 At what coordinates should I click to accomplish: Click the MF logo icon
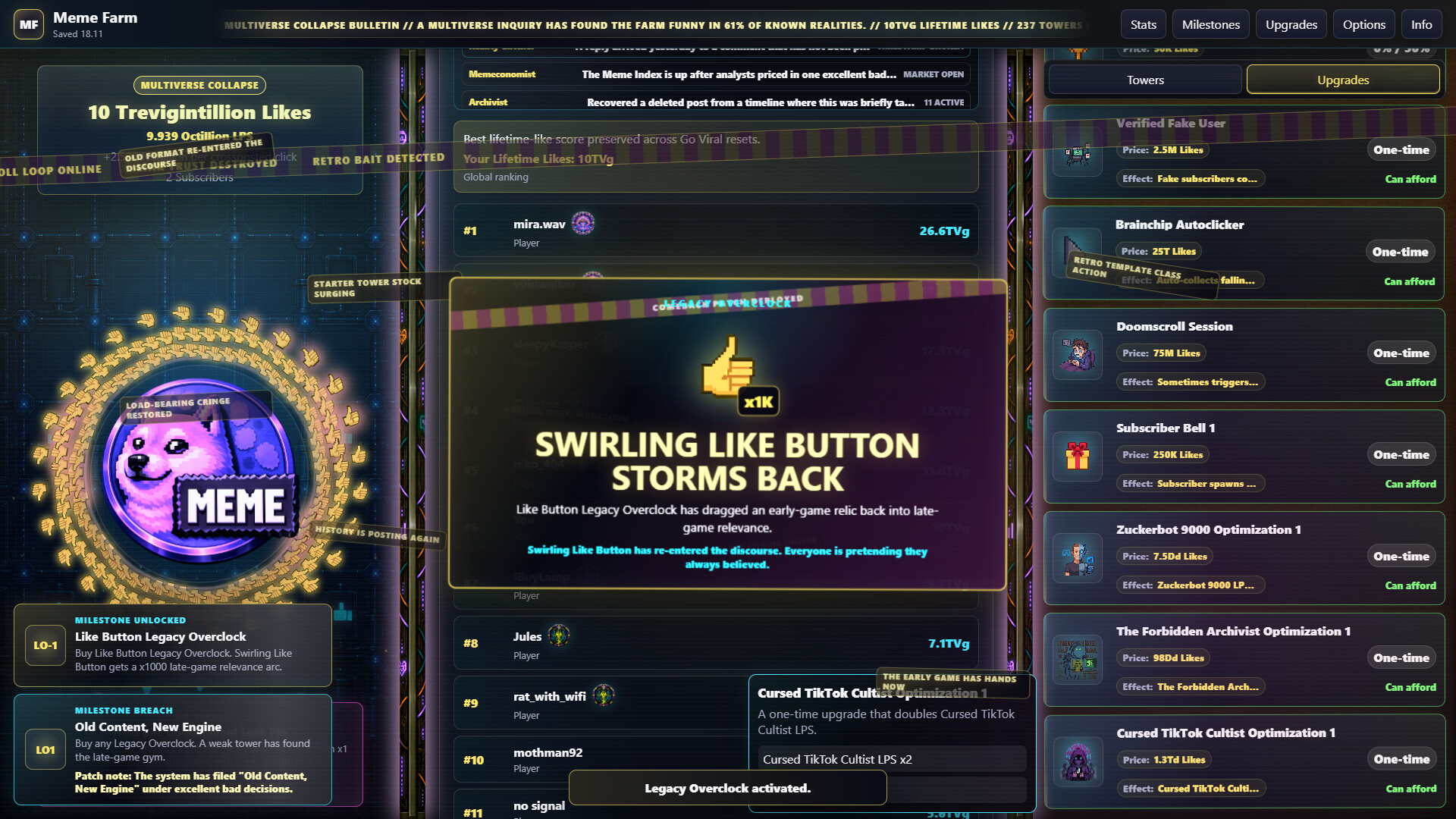29,24
